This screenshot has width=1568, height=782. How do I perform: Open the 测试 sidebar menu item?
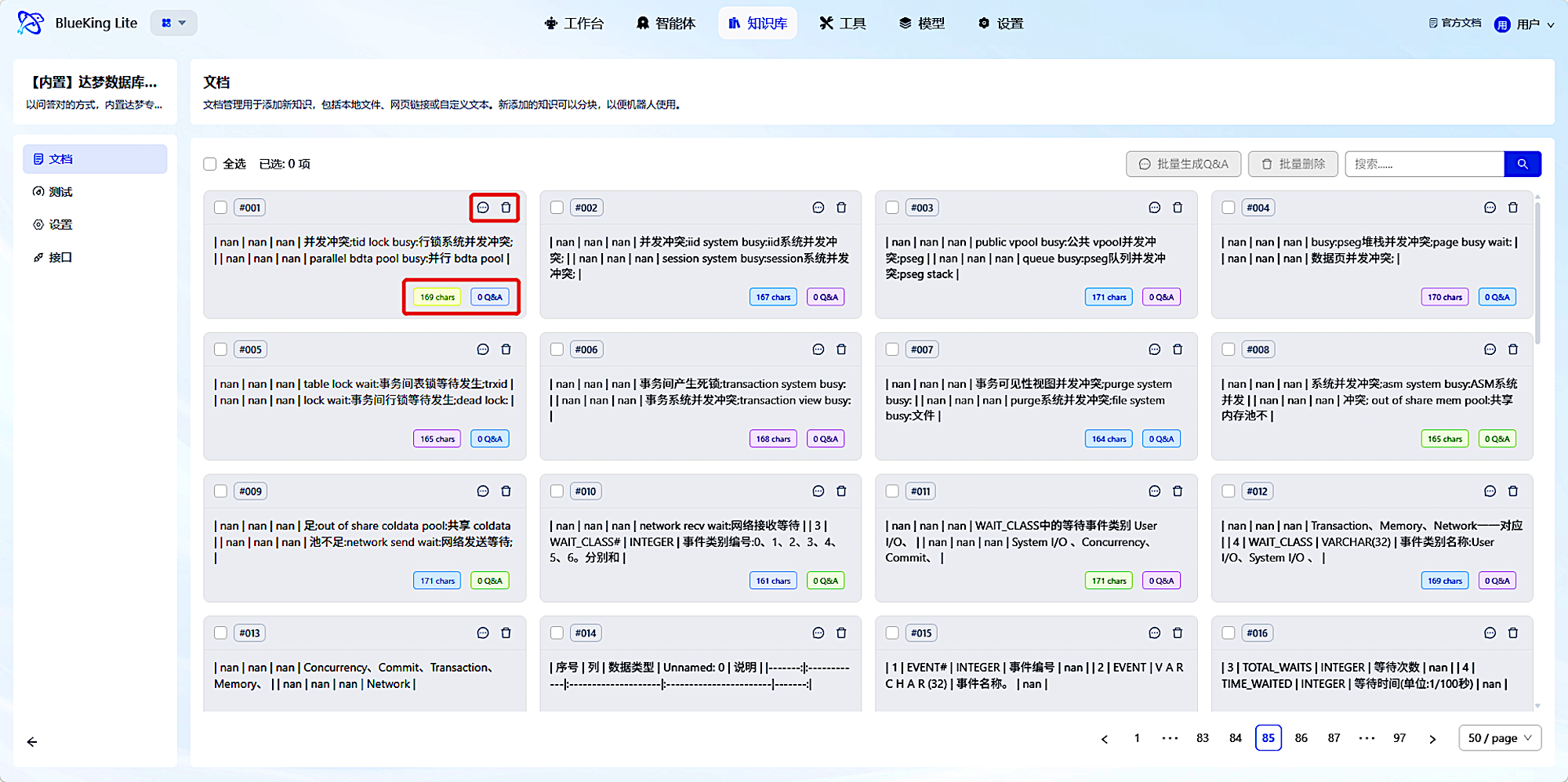(60, 192)
